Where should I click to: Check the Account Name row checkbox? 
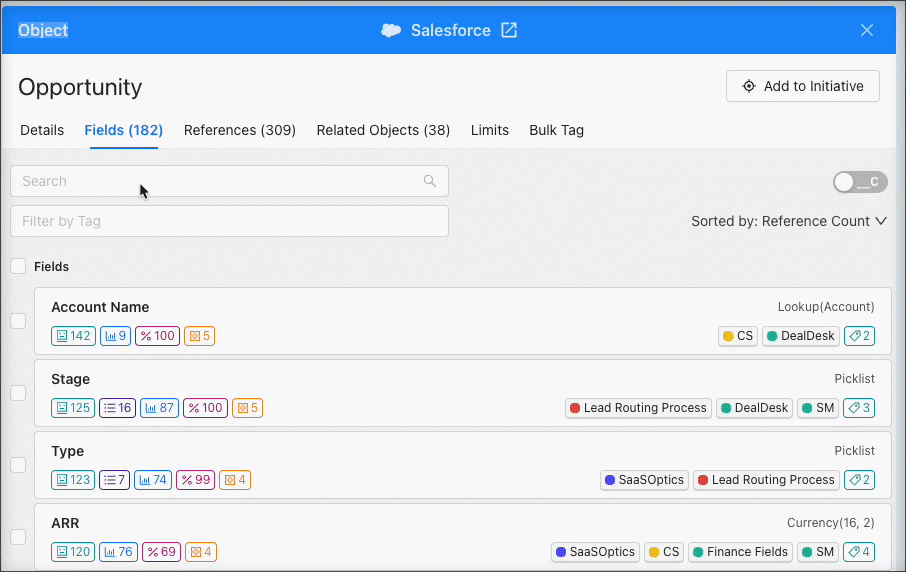pyautogui.click(x=18, y=321)
